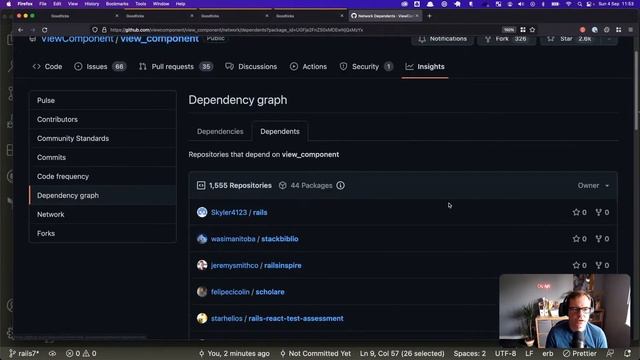Open Code frequency in the sidebar

click(x=103, y=176)
